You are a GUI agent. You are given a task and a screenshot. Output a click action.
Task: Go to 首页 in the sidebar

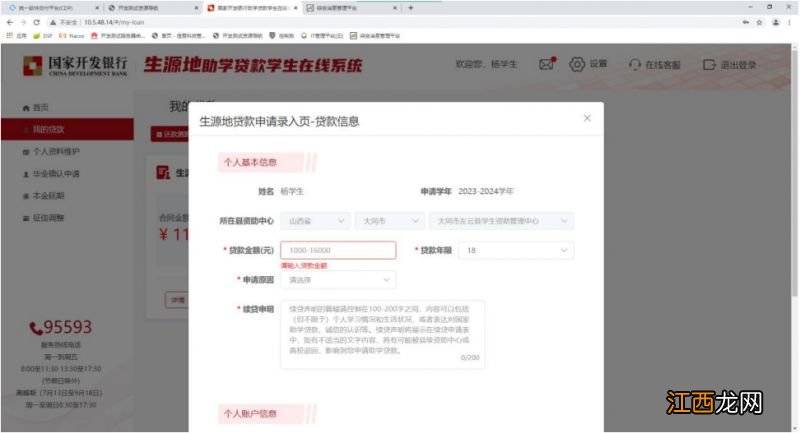click(x=41, y=108)
